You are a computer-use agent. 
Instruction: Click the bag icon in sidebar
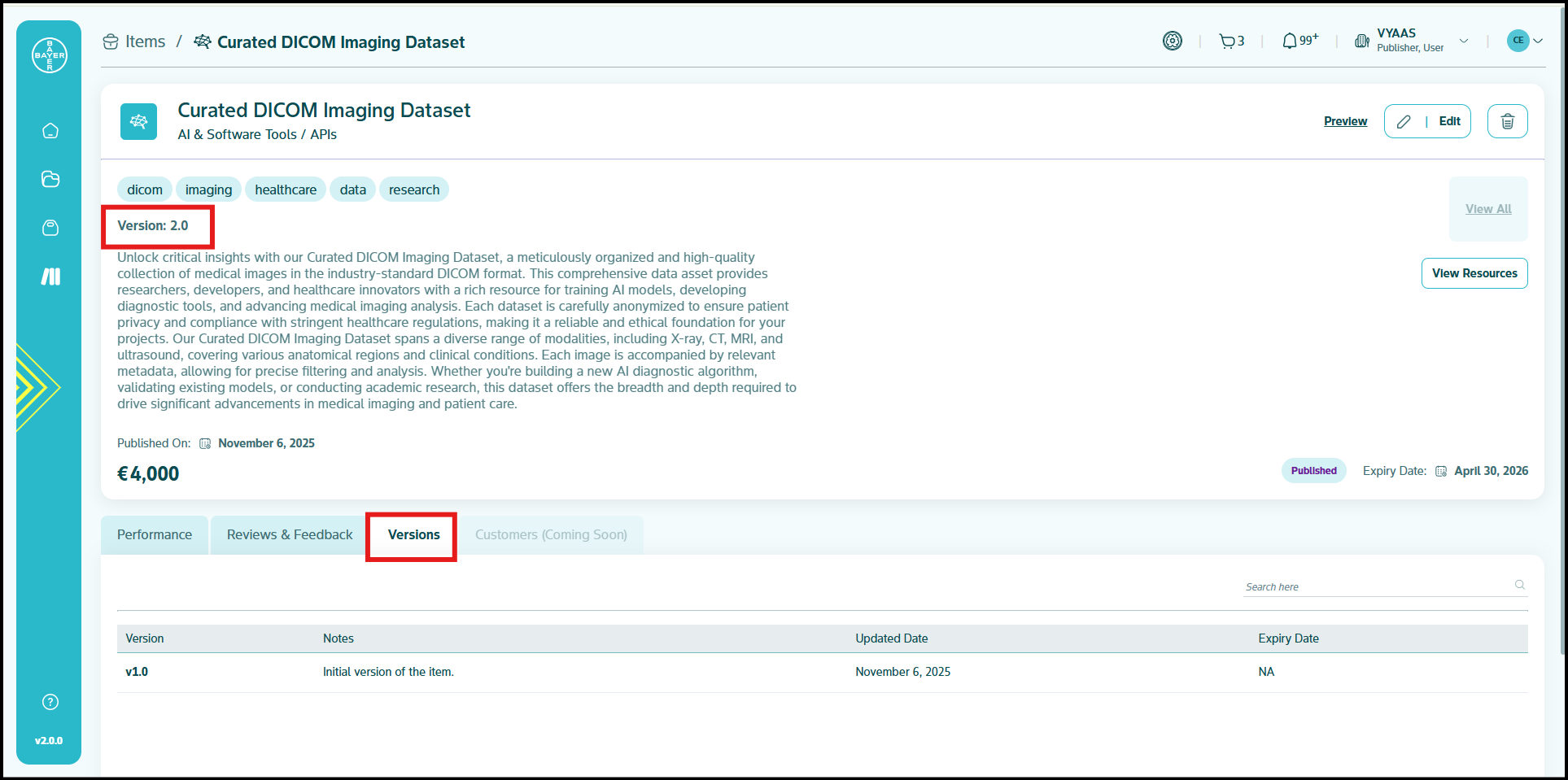point(50,228)
